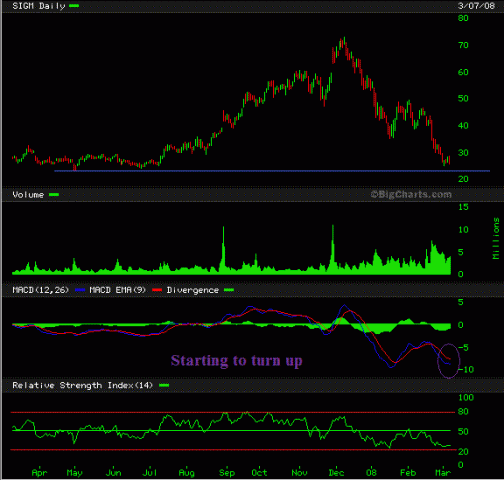Click the BigCharts.com watermark link

click(x=411, y=194)
